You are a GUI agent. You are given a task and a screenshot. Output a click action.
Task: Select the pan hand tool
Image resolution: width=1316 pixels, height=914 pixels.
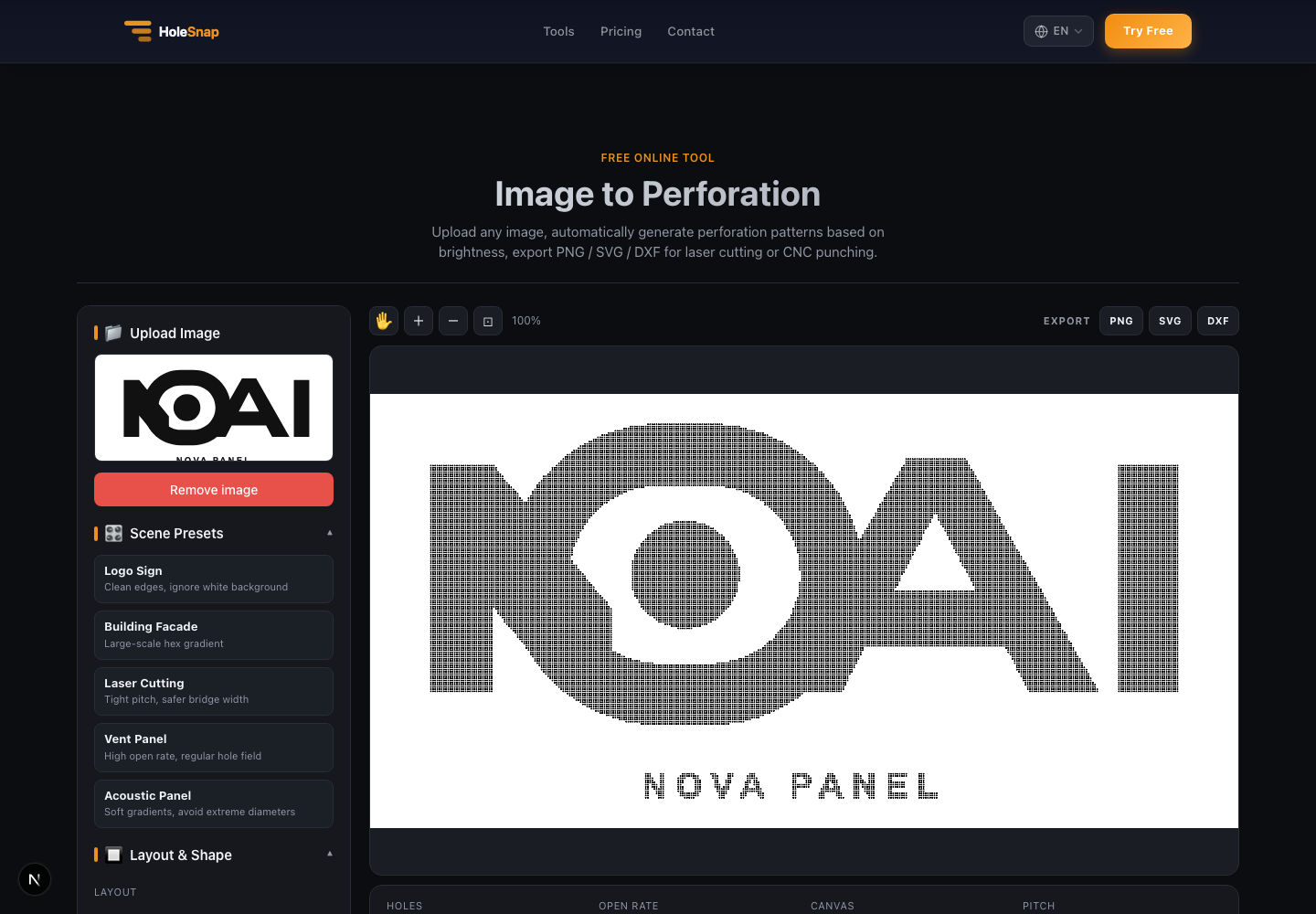(384, 321)
